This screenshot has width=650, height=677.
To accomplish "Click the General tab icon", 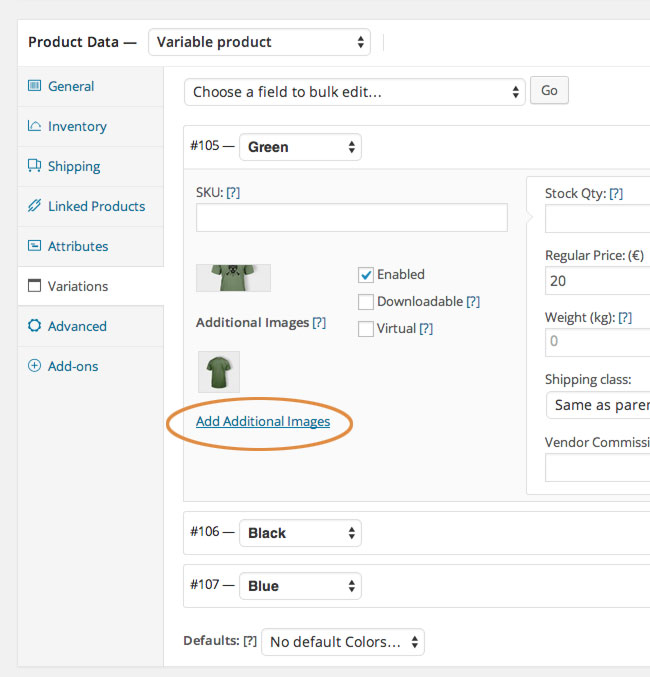I will pyautogui.click(x=35, y=86).
